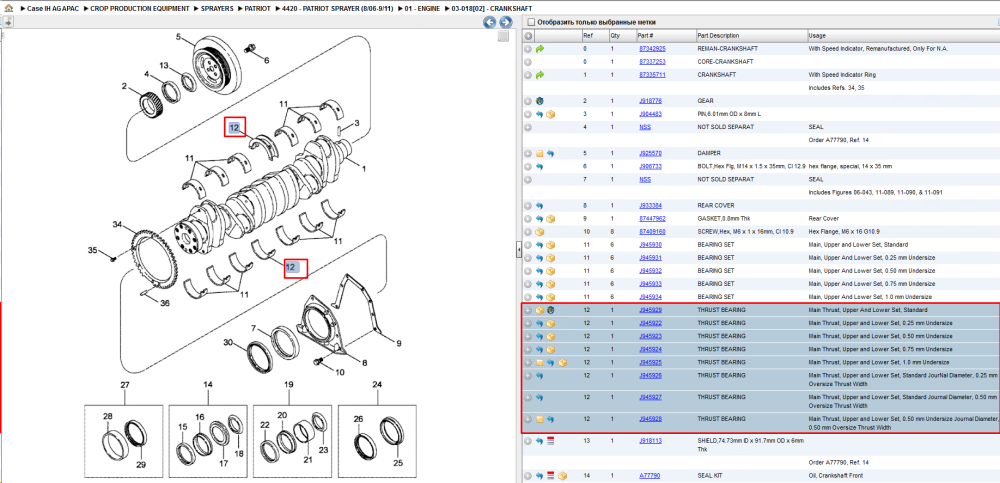Click upper callout 12 on the diagram
1000x483 pixels.
(235, 128)
